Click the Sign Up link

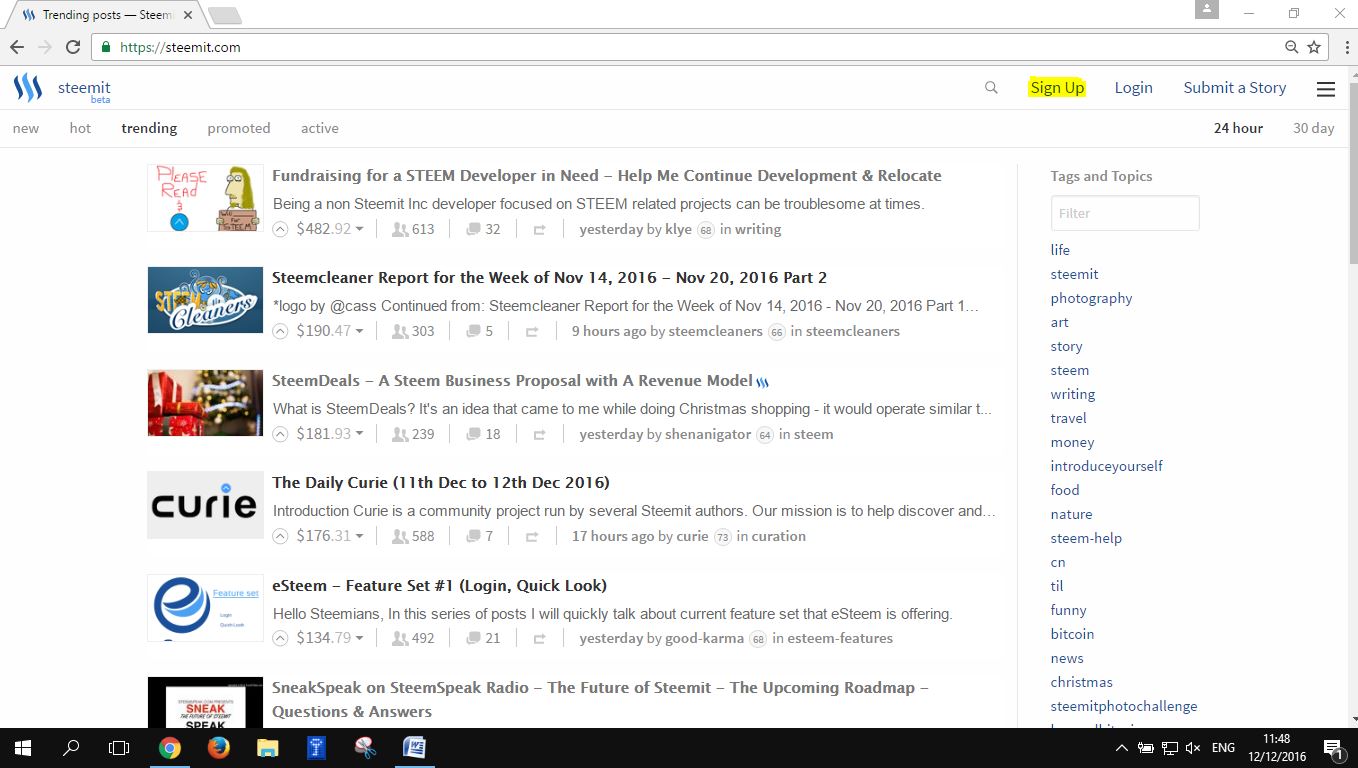[1057, 88]
